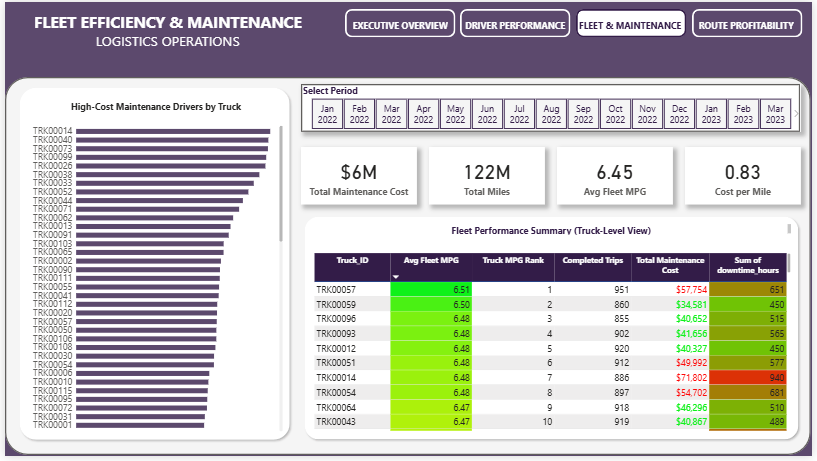Select the Fleet & Maintenance tab

630,24
